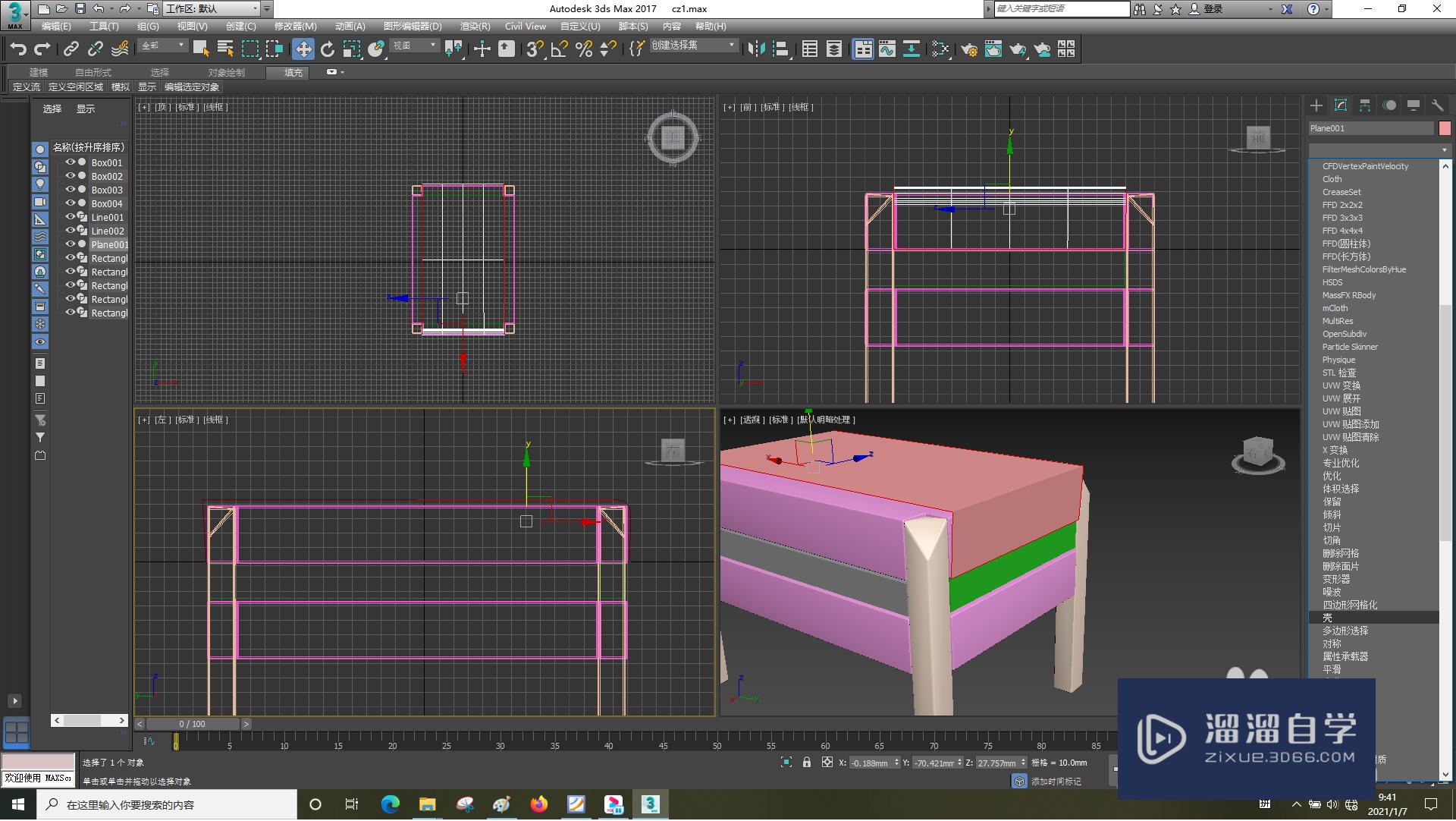Open the 创建选择集 named selection dropdown
This screenshot has width=1456, height=821.
694,46
